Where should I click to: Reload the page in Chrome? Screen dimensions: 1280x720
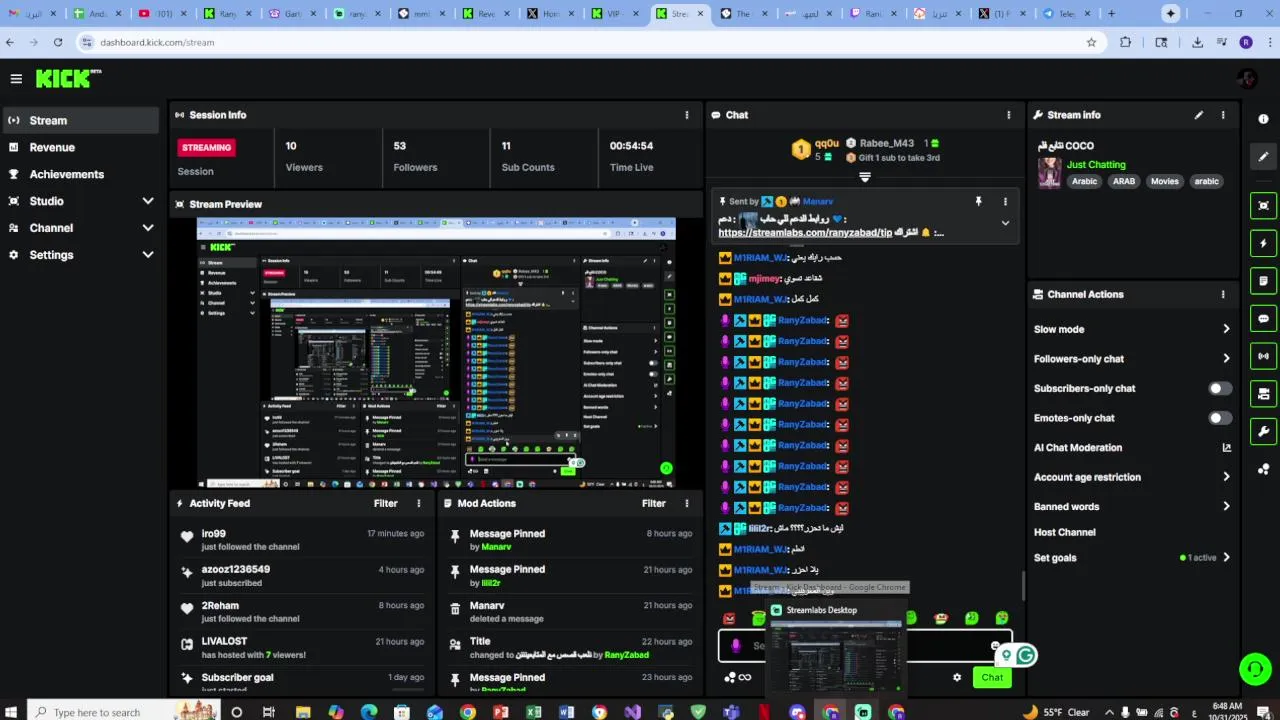pos(58,42)
